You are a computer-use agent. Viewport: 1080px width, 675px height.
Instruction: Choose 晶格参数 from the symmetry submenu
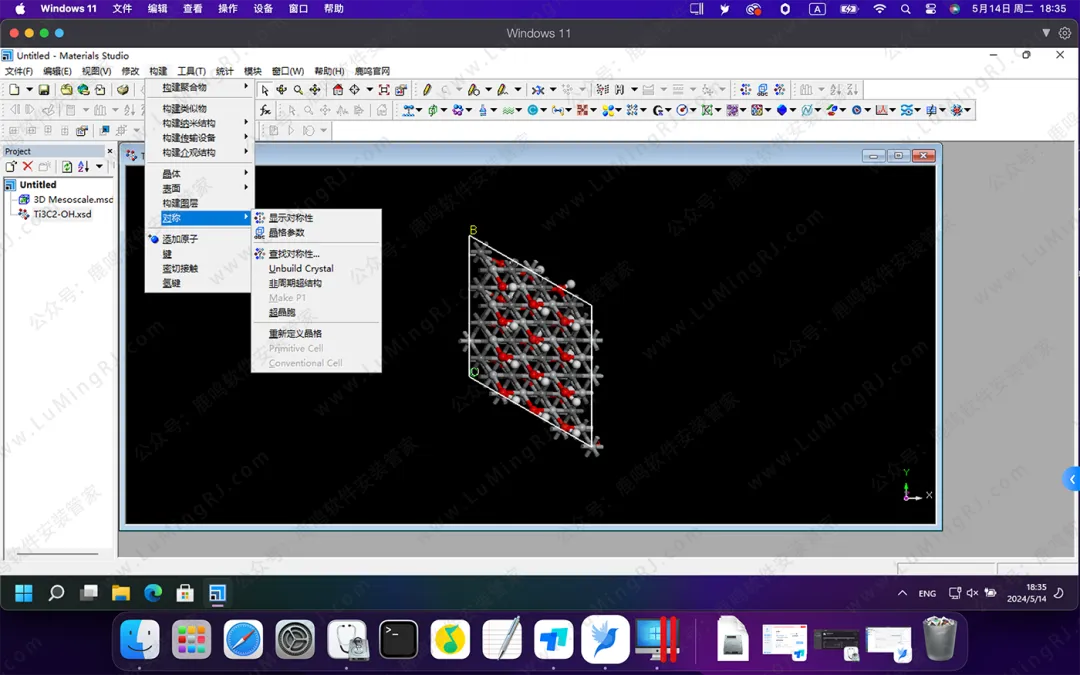click(x=286, y=233)
